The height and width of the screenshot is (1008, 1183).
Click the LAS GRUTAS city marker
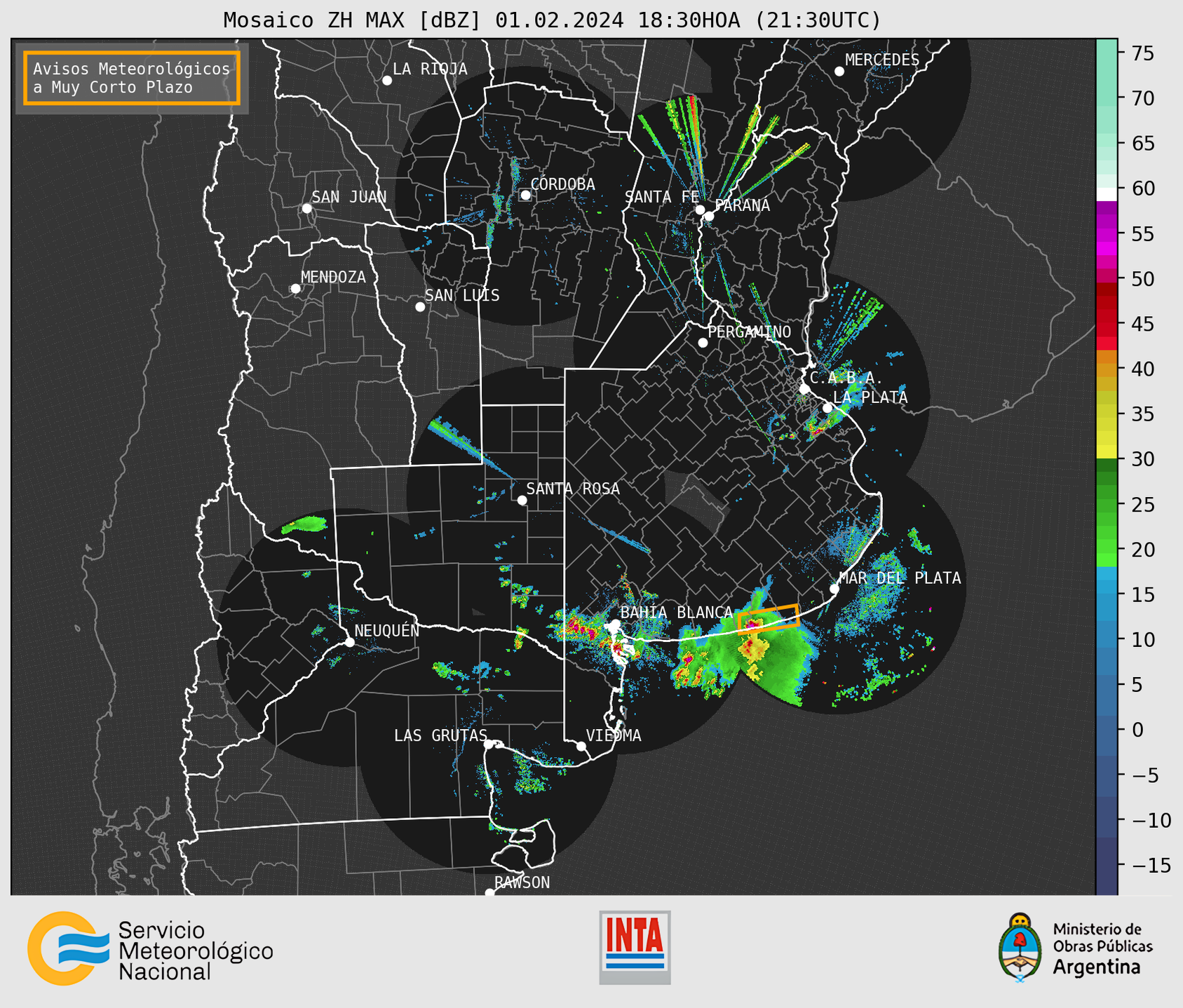coord(489,744)
